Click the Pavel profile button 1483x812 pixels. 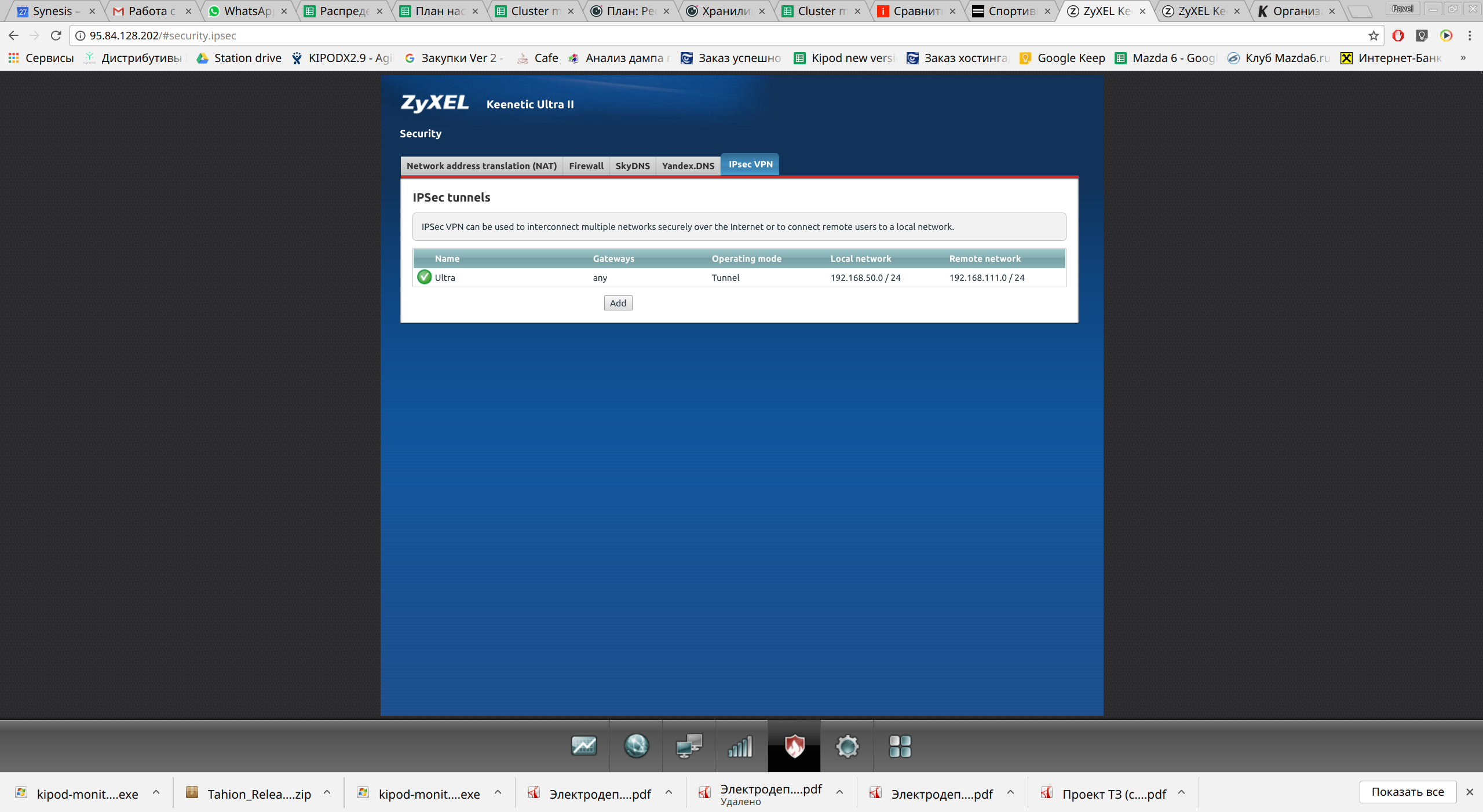[x=1402, y=9]
